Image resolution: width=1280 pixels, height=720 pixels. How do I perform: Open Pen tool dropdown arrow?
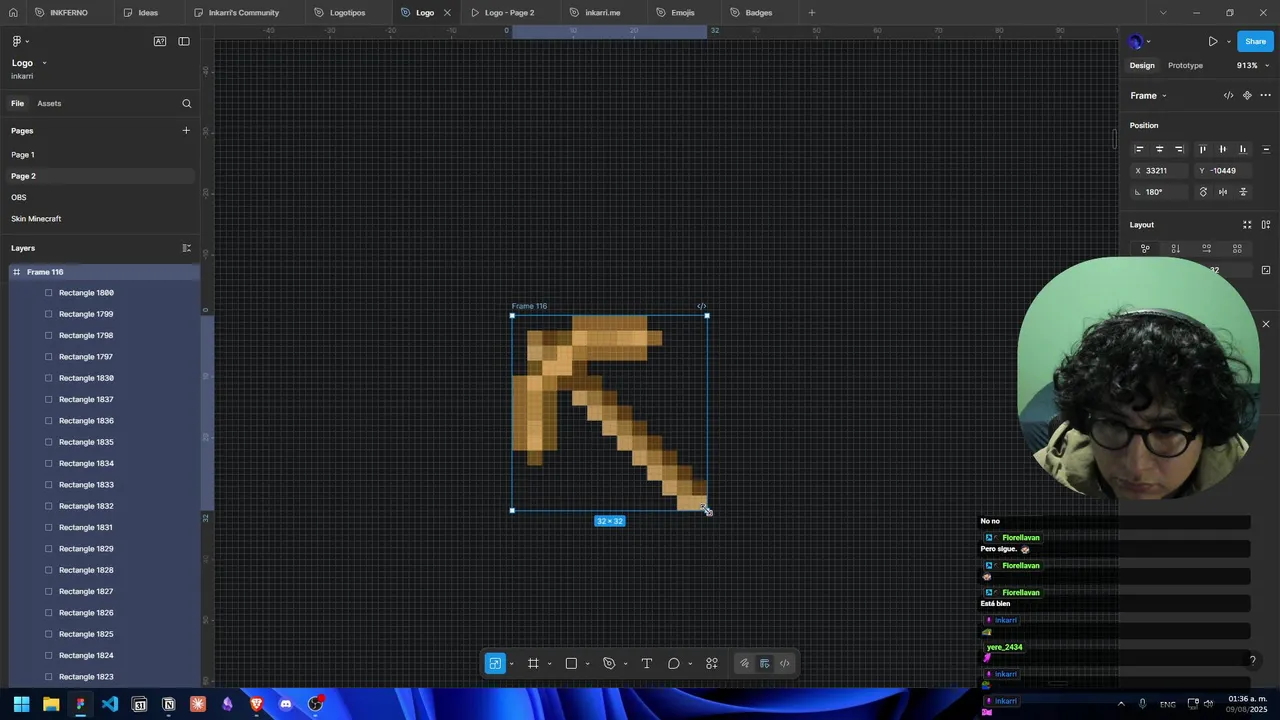click(625, 664)
